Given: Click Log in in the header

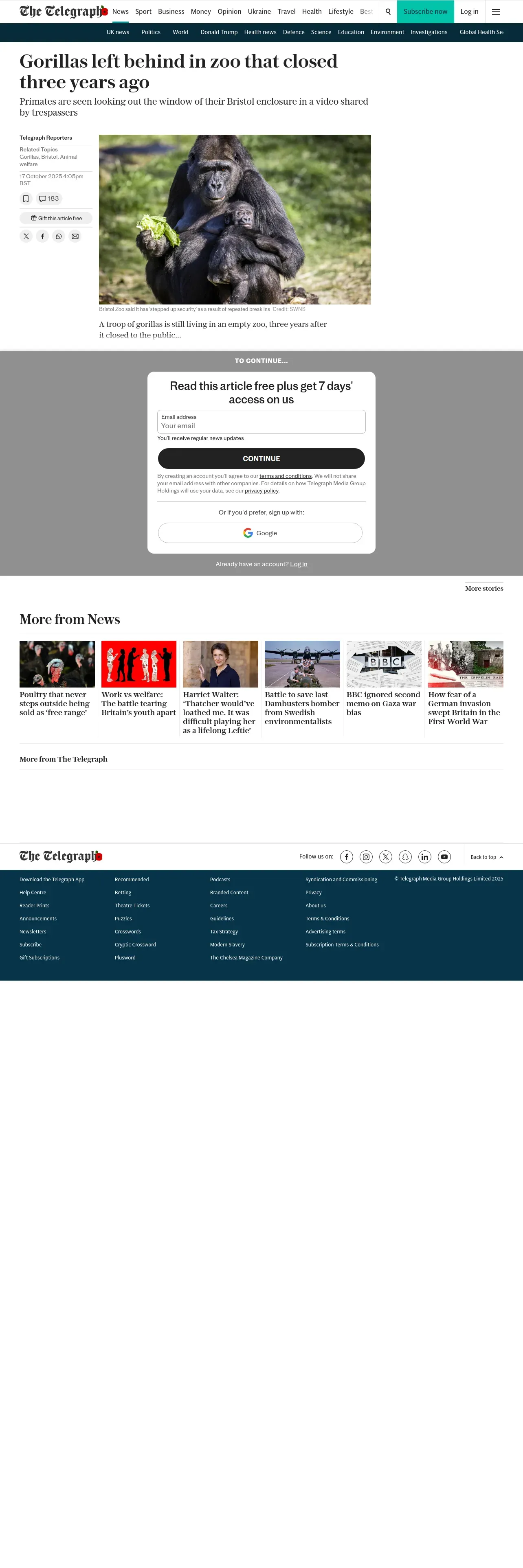Looking at the screenshot, I should pos(469,11).
